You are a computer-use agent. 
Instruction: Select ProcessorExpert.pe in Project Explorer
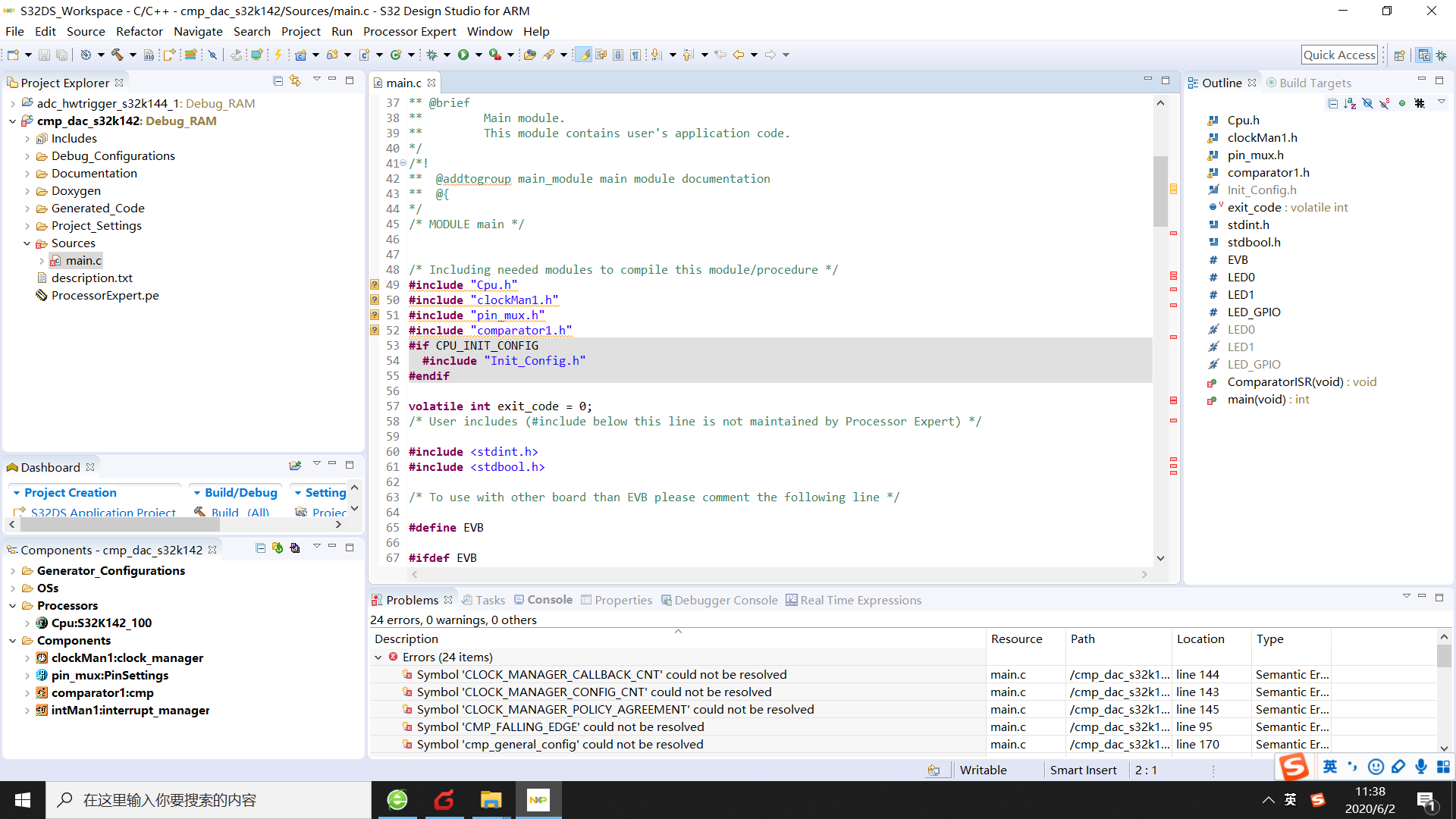tap(105, 296)
